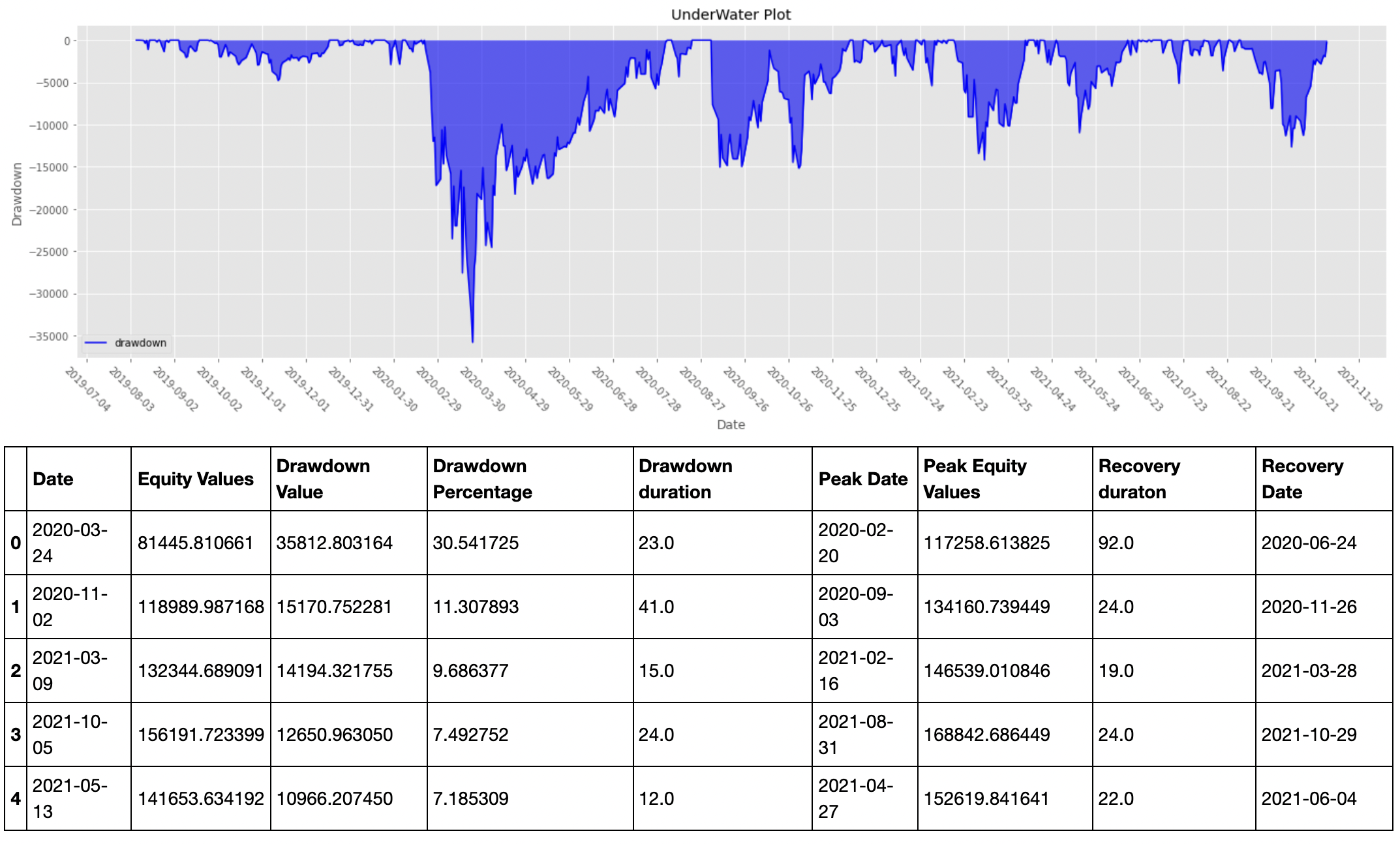
Task: Click the deepest drawdown spike near 2020-03-30
Action: pyautogui.click(x=473, y=339)
